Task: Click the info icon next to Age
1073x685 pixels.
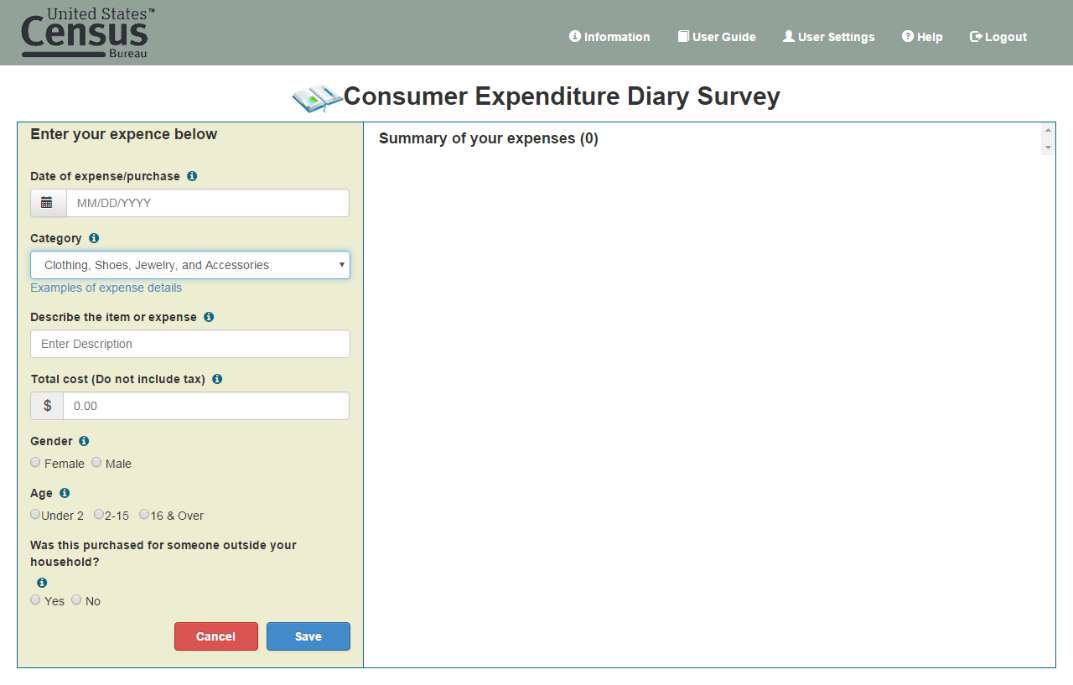Action: coord(65,493)
